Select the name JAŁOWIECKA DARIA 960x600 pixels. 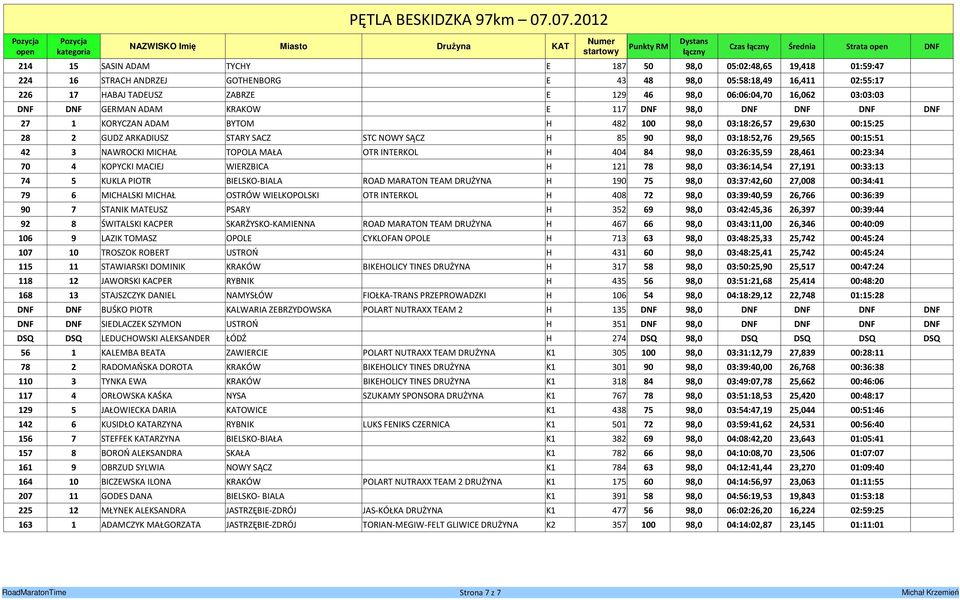point(138,410)
